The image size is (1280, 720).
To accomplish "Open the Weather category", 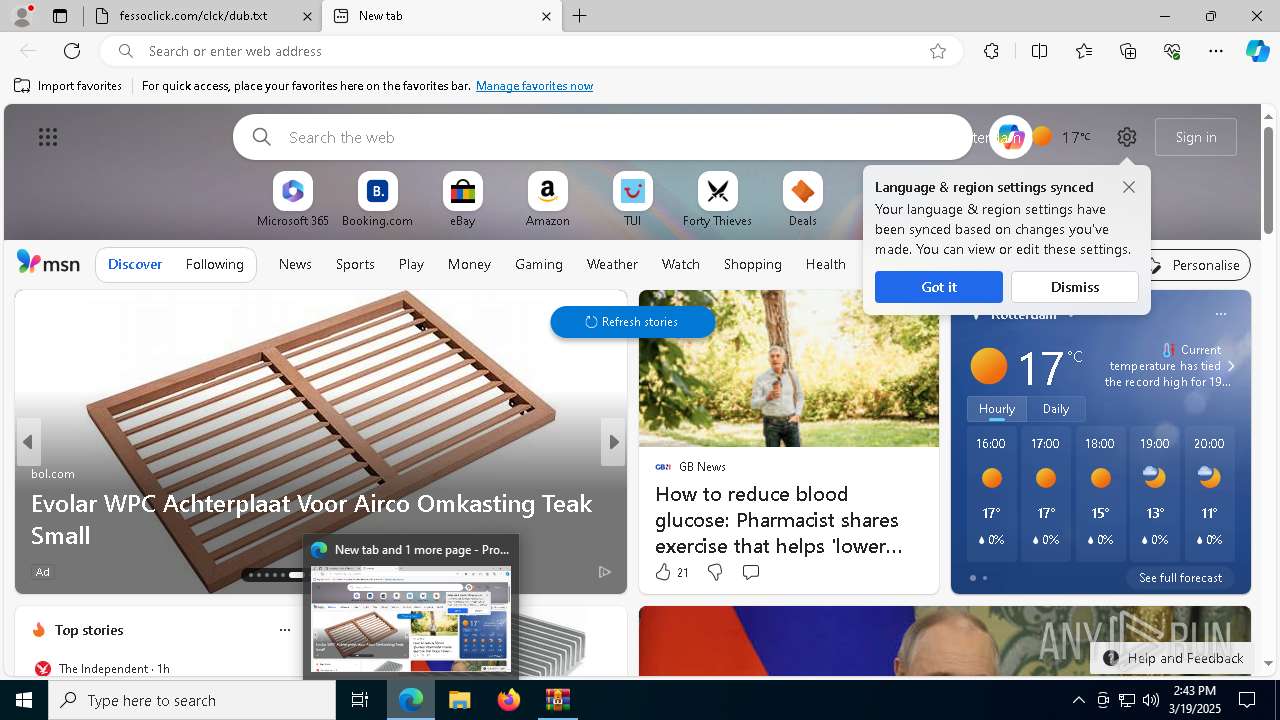I will [x=612, y=264].
